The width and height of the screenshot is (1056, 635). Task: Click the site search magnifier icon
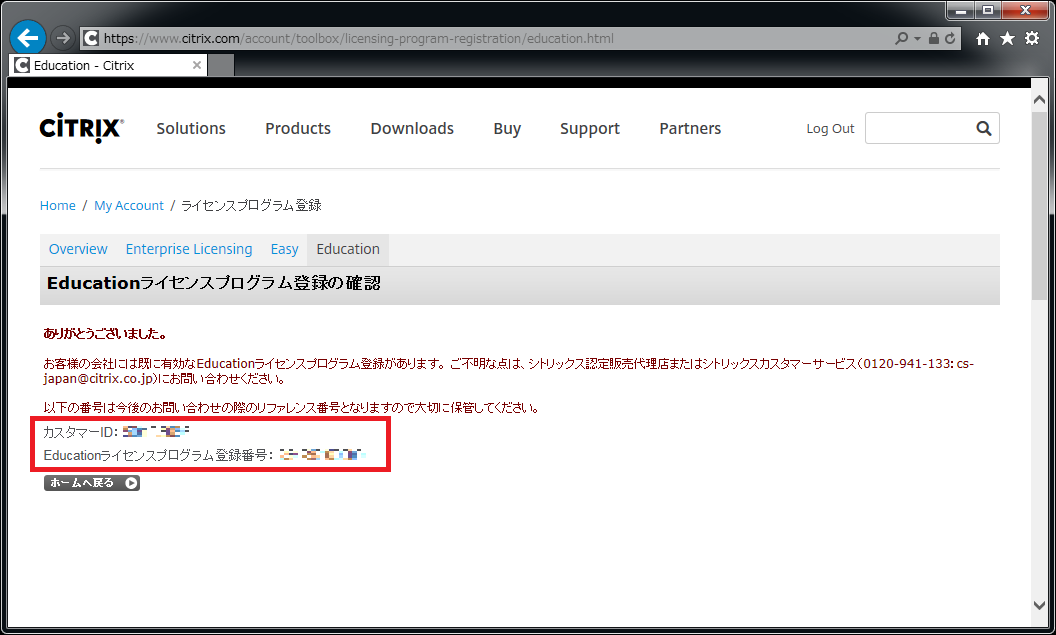(983, 128)
